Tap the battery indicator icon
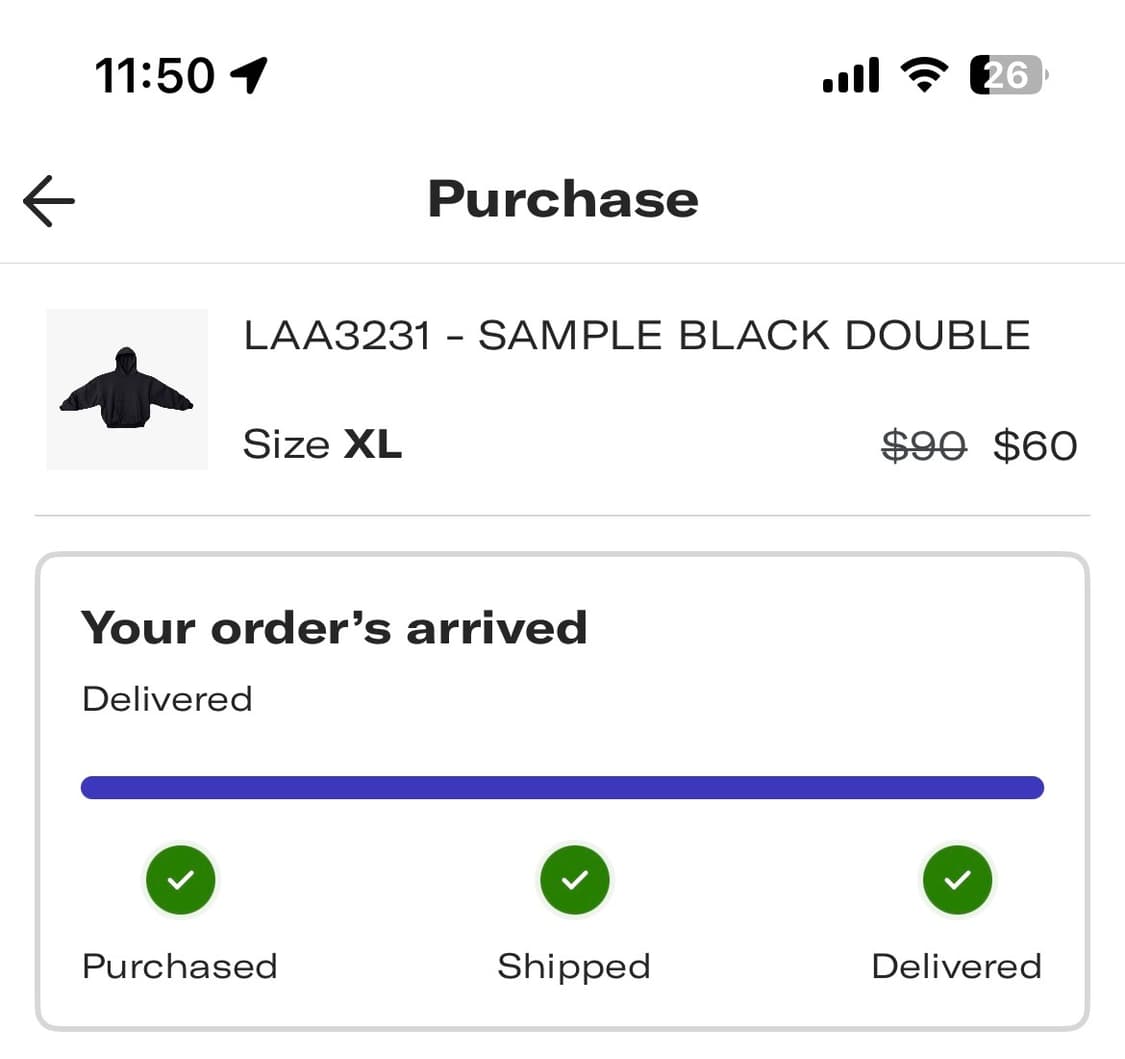The image size is (1125, 1059). click(1008, 75)
